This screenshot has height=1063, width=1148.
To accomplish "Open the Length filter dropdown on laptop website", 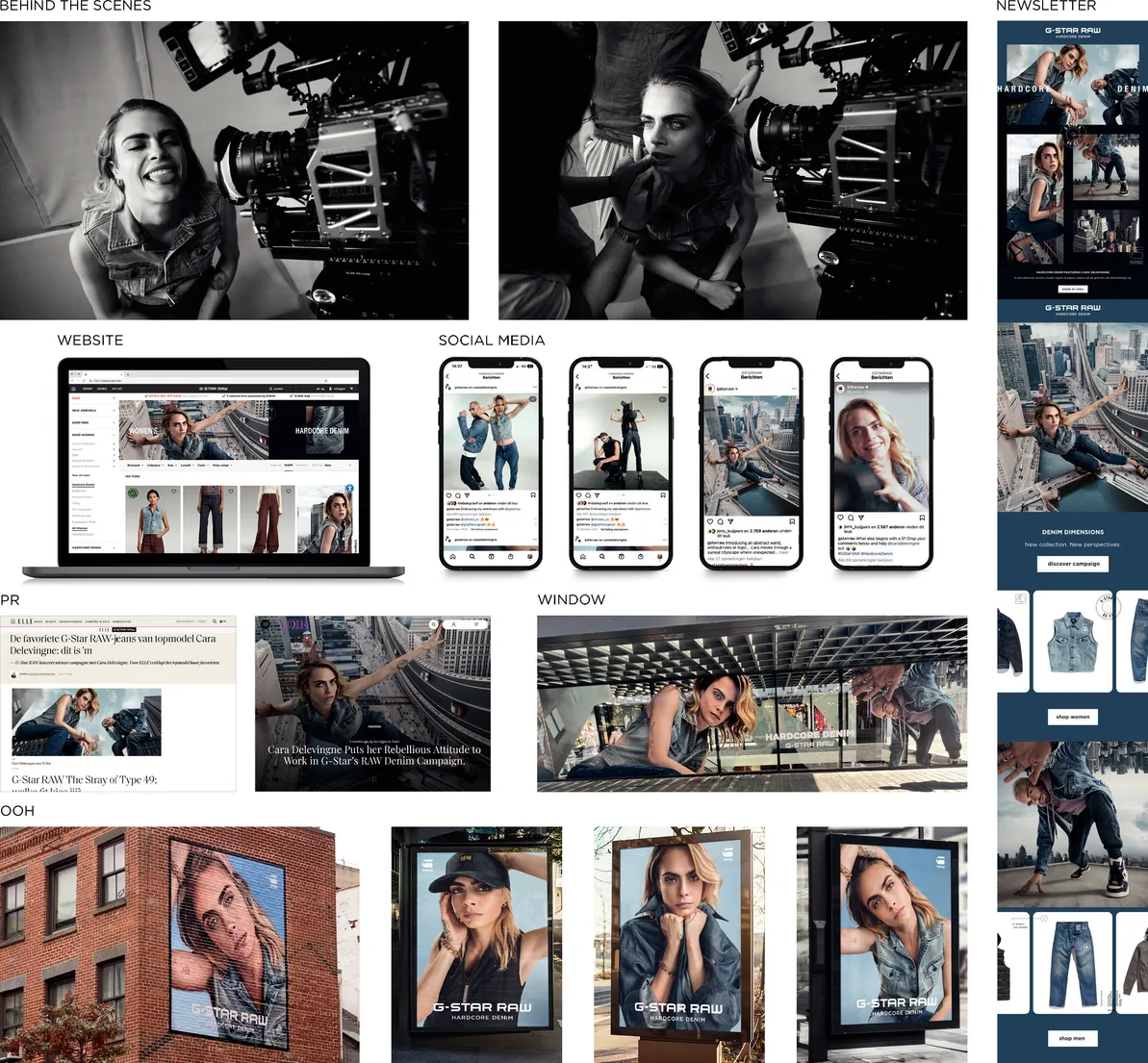I will click(188, 465).
